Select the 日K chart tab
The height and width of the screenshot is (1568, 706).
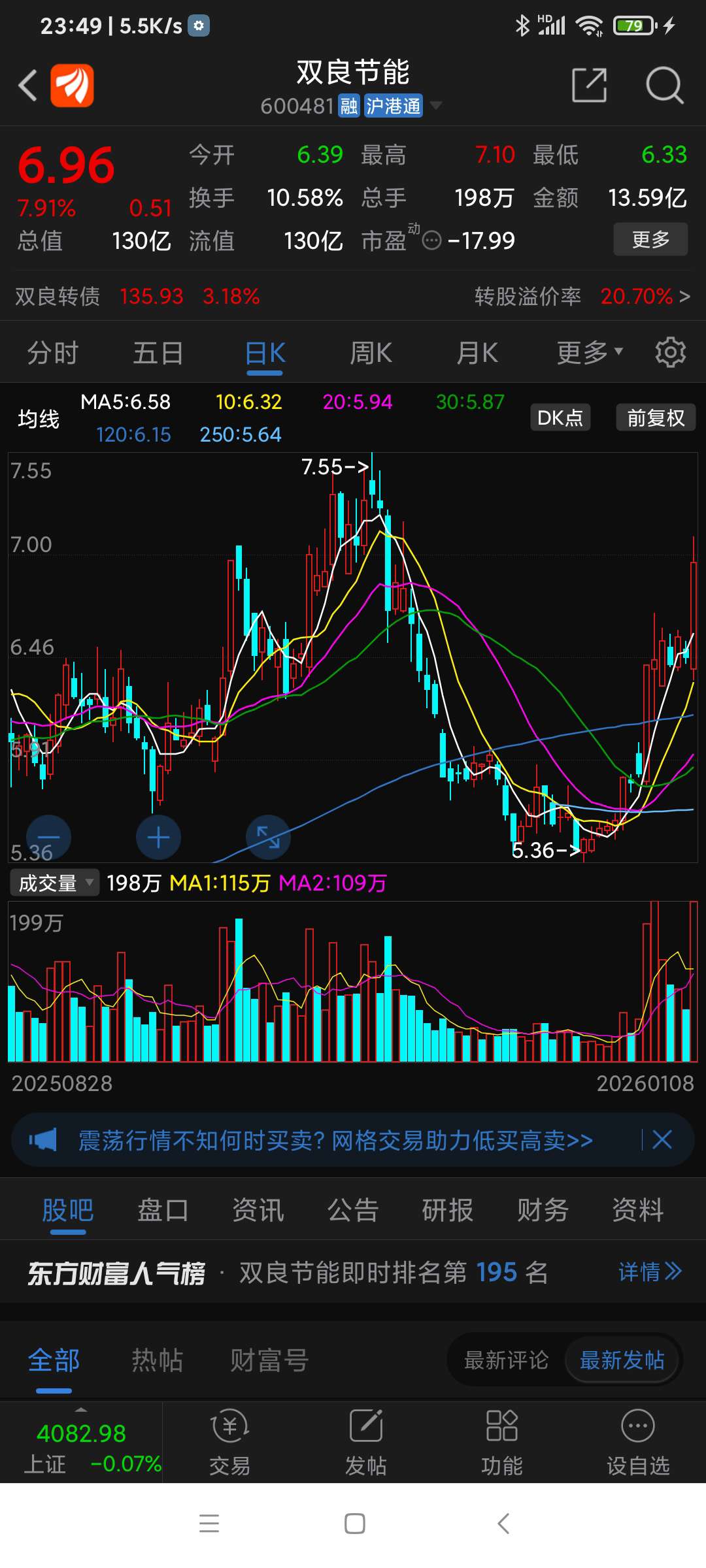click(x=265, y=353)
